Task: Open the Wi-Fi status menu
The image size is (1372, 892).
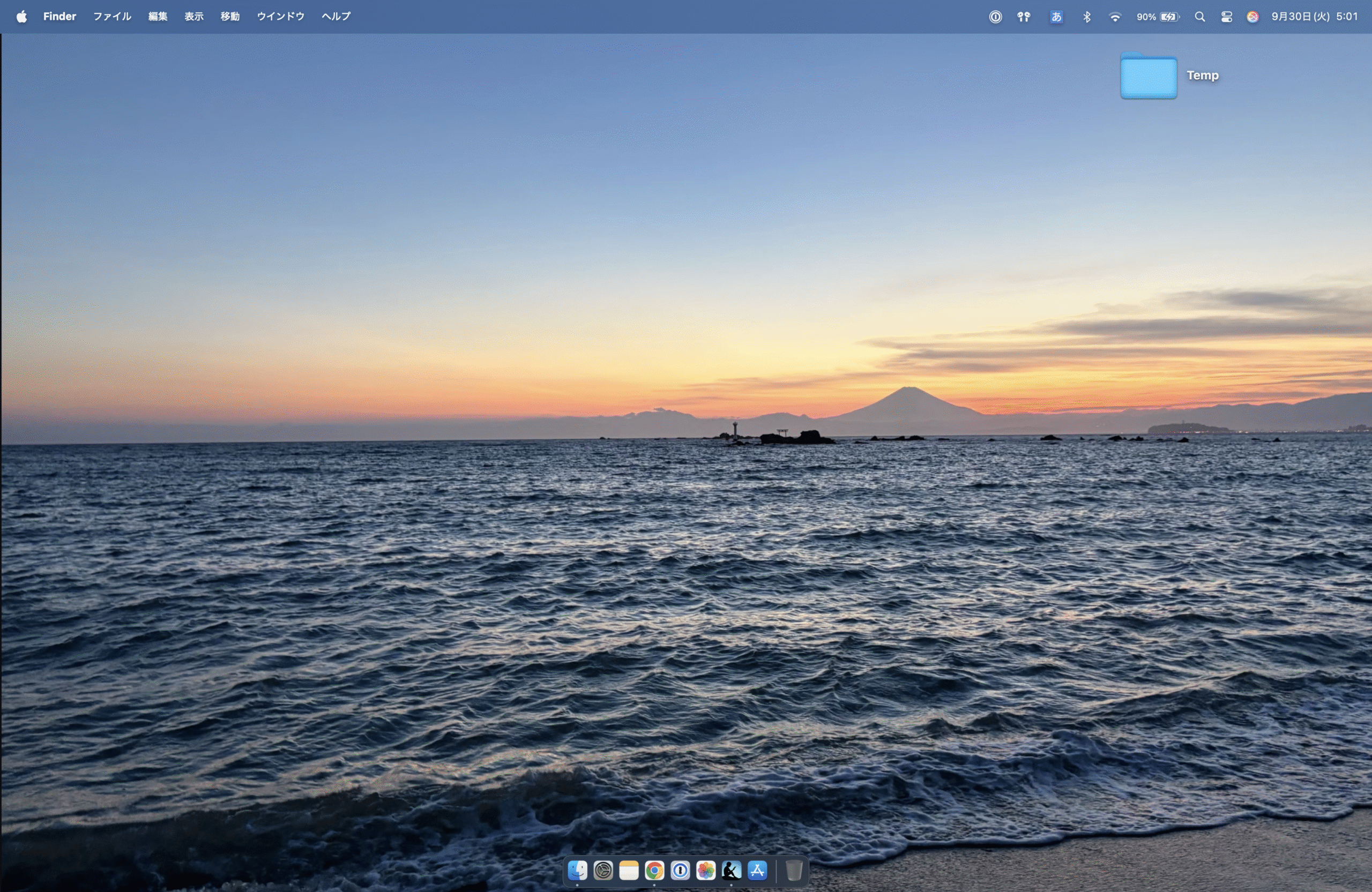Action: (1115, 17)
